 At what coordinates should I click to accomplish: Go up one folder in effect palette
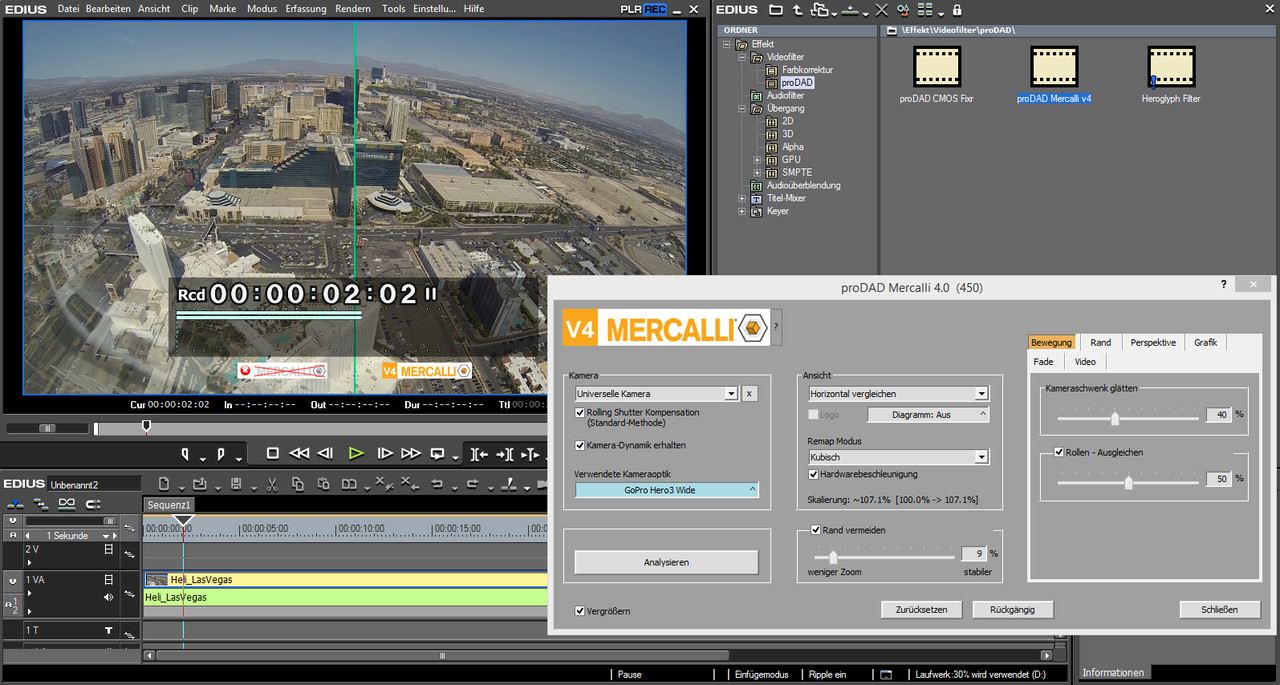coord(797,9)
